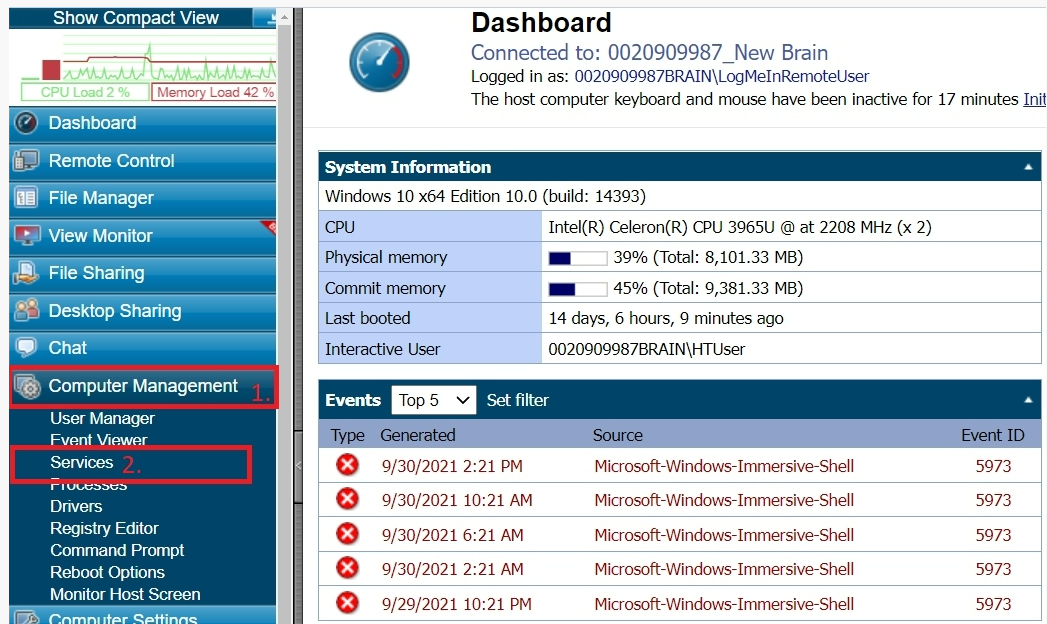
Task: Select Command Prompt in the sidebar
Action: pos(117,550)
